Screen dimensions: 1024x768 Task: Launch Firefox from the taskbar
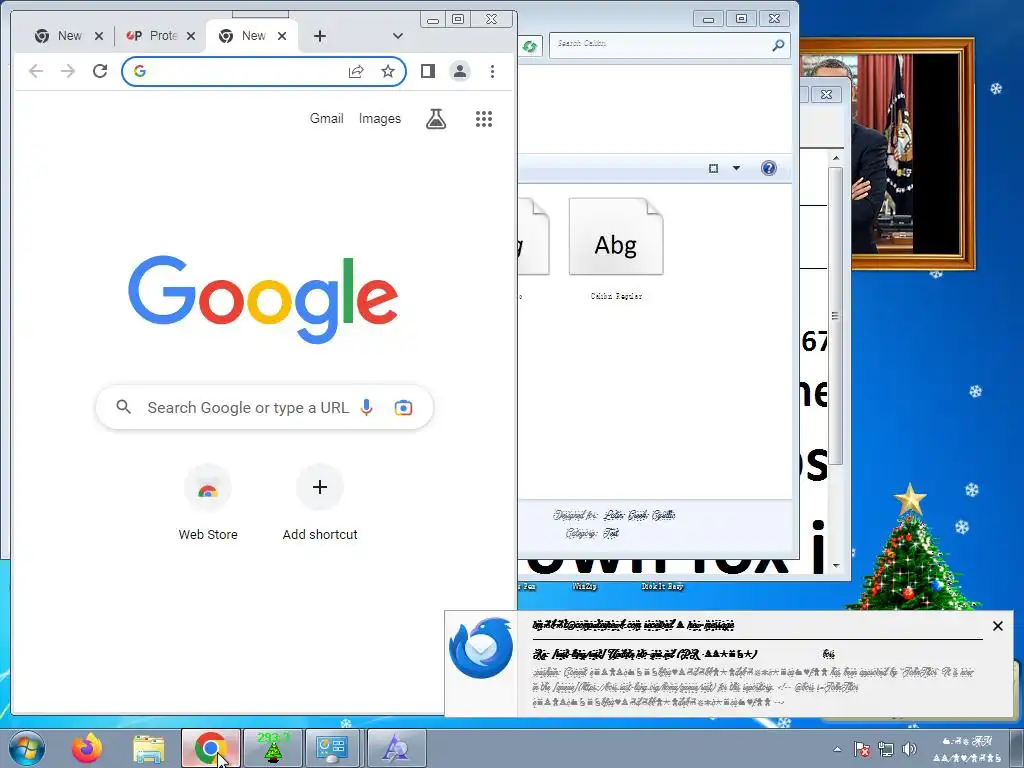pyautogui.click(x=87, y=749)
